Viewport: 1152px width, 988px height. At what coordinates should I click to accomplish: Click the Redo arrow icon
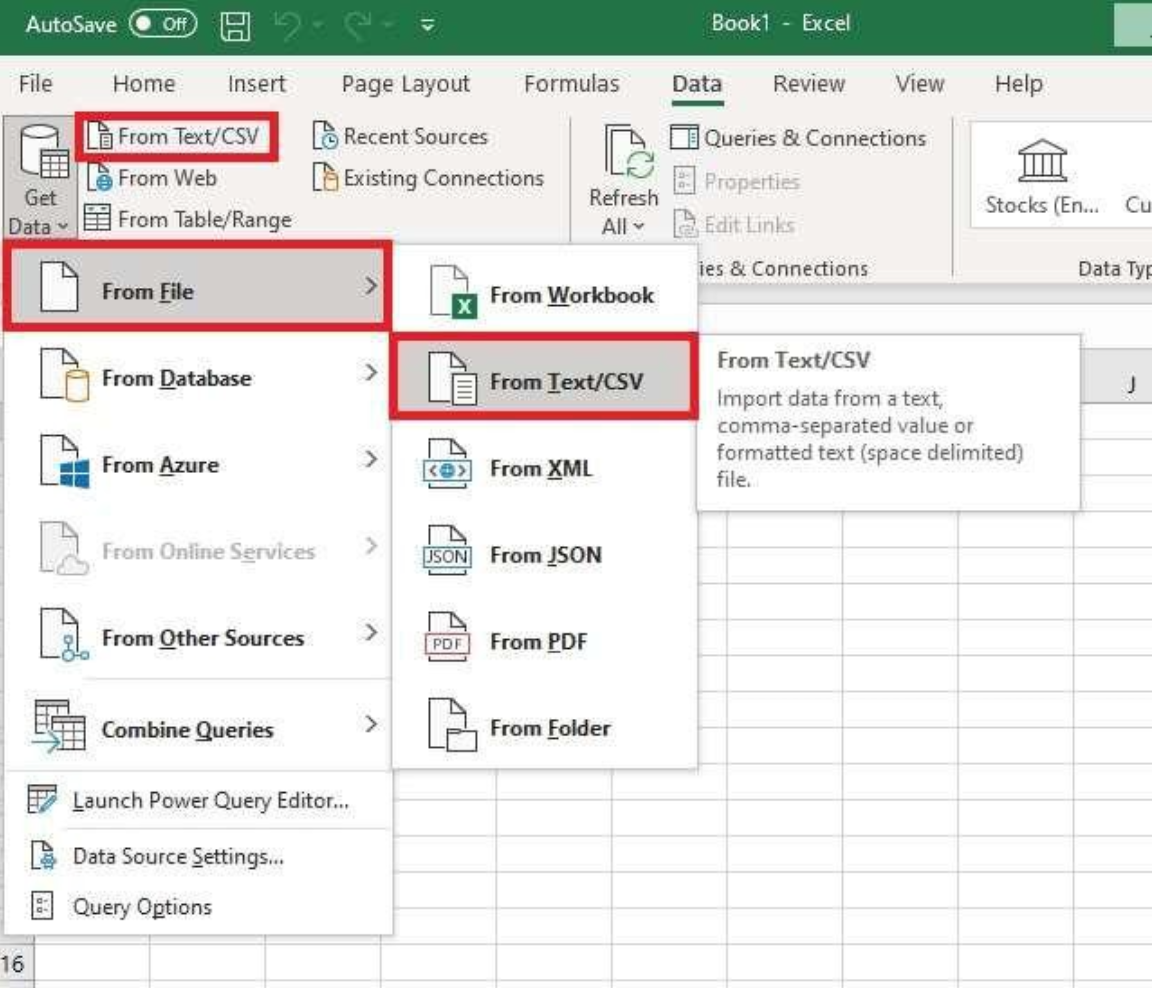(358, 26)
